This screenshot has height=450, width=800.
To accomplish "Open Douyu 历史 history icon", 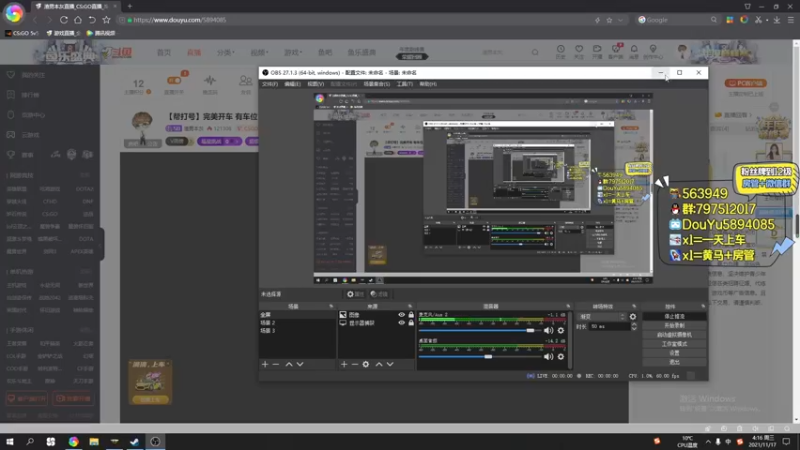I will point(561,52).
